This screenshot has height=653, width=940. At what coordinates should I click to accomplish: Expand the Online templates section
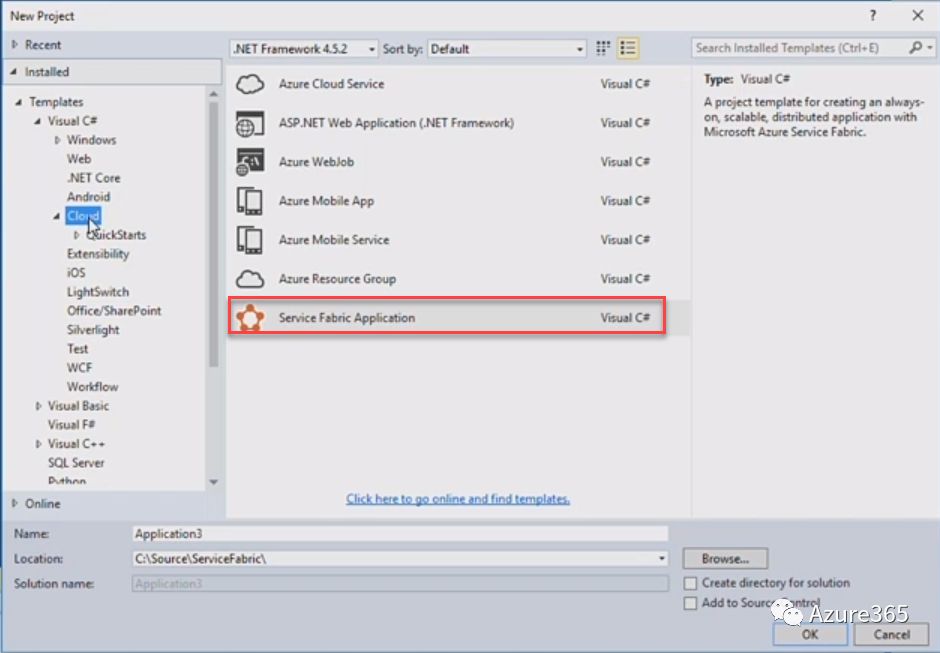click(x=14, y=503)
